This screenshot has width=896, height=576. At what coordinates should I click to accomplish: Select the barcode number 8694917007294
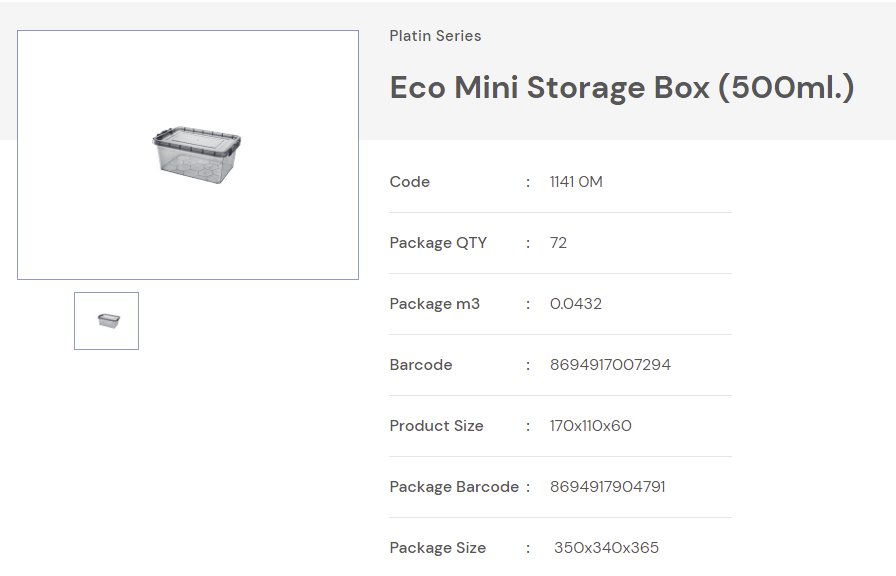[610, 365]
